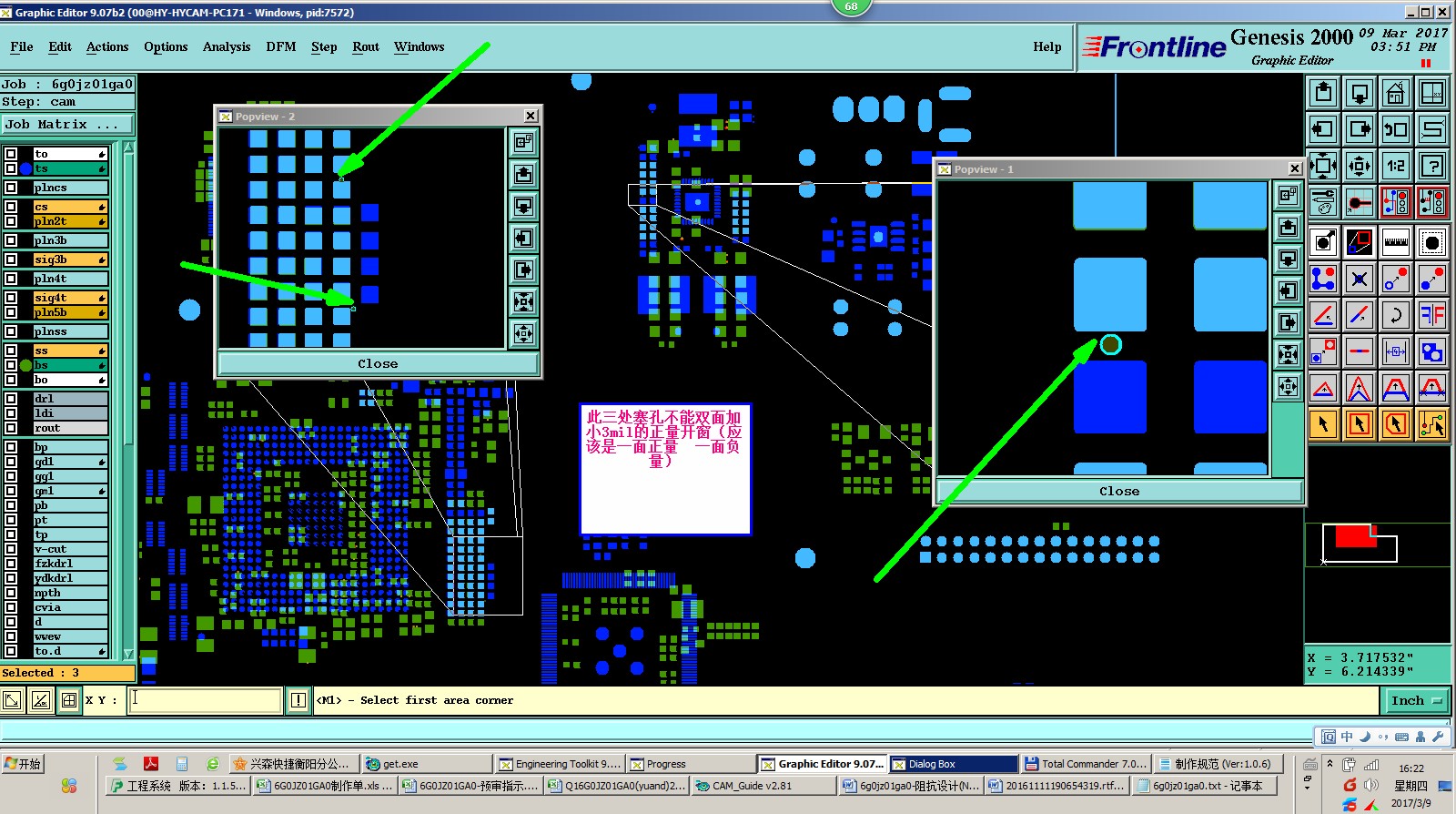Toggle checkbox for layer 'plncs'

pos(11,188)
